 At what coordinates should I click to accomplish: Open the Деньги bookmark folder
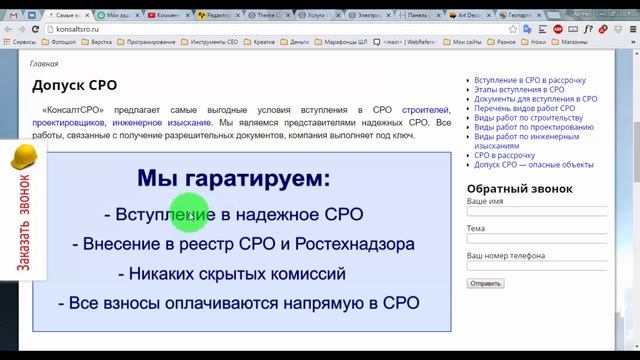[295, 42]
